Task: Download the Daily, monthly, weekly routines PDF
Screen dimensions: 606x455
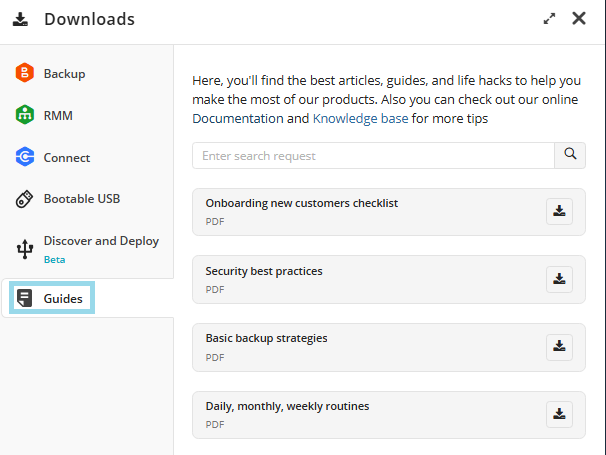Action: [x=559, y=414]
